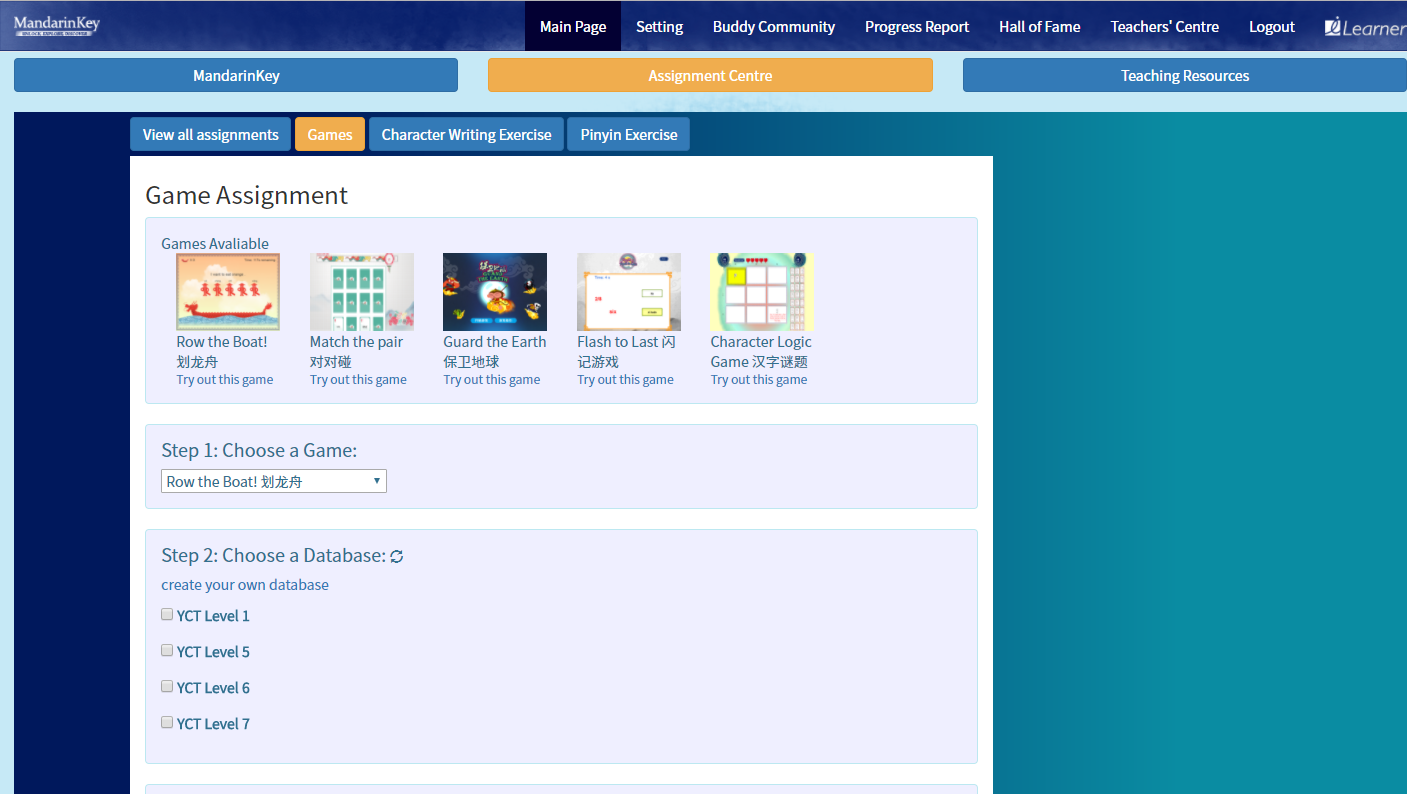
Task: Open Setting in the top navigation
Action: click(660, 26)
